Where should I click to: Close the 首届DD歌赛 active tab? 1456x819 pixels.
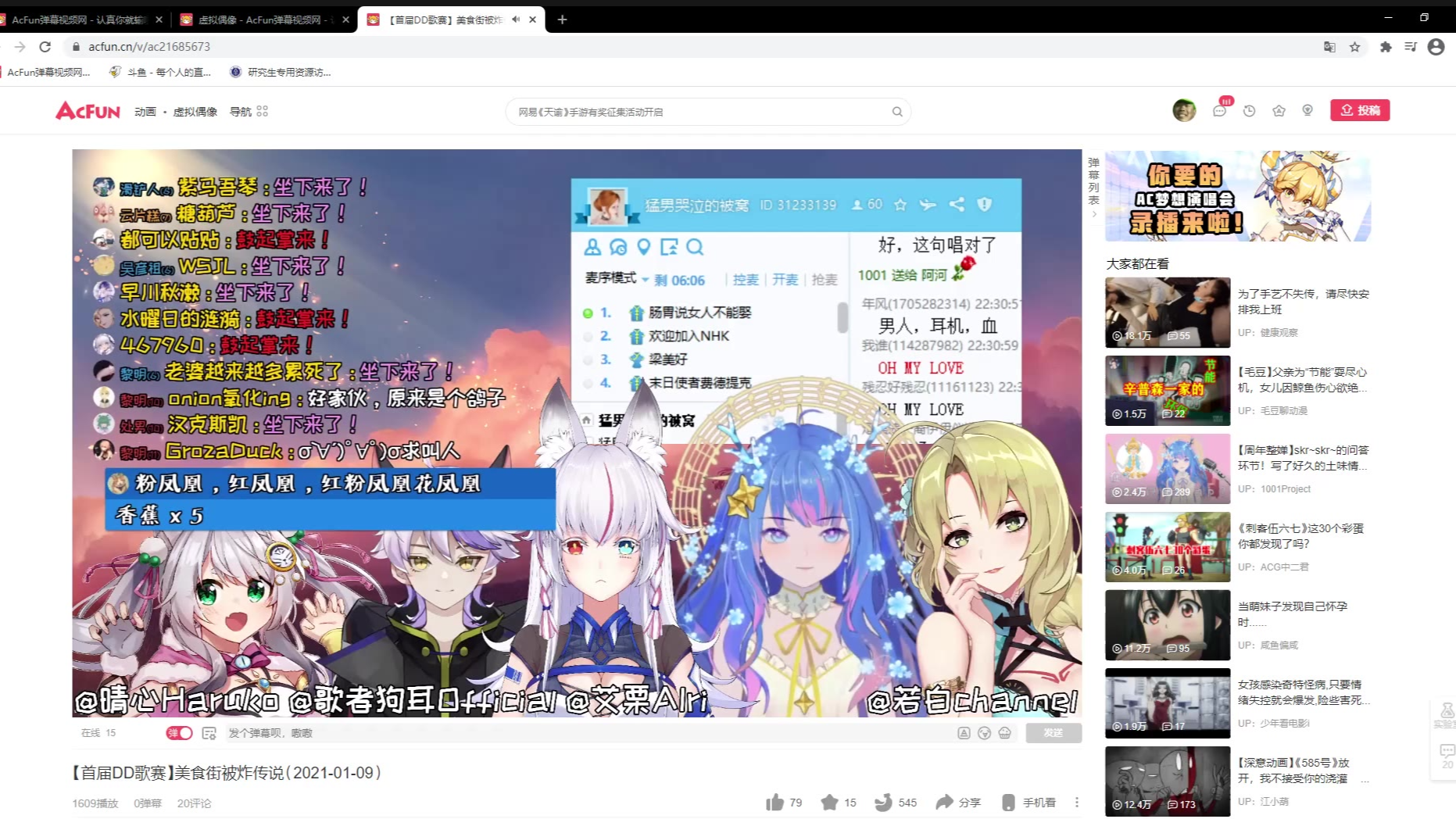533,20
